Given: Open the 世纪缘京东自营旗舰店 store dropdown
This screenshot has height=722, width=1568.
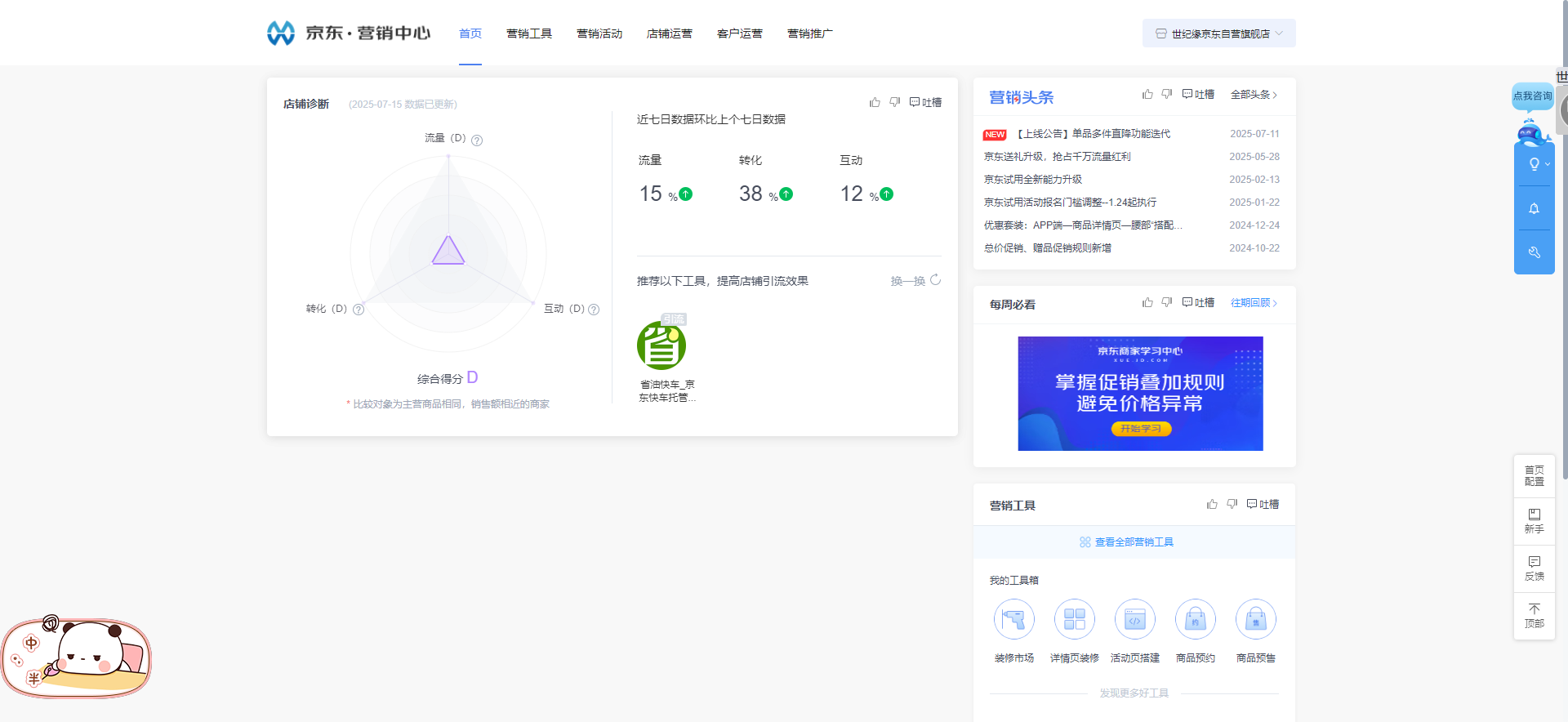Looking at the screenshot, I should 1218,33.
